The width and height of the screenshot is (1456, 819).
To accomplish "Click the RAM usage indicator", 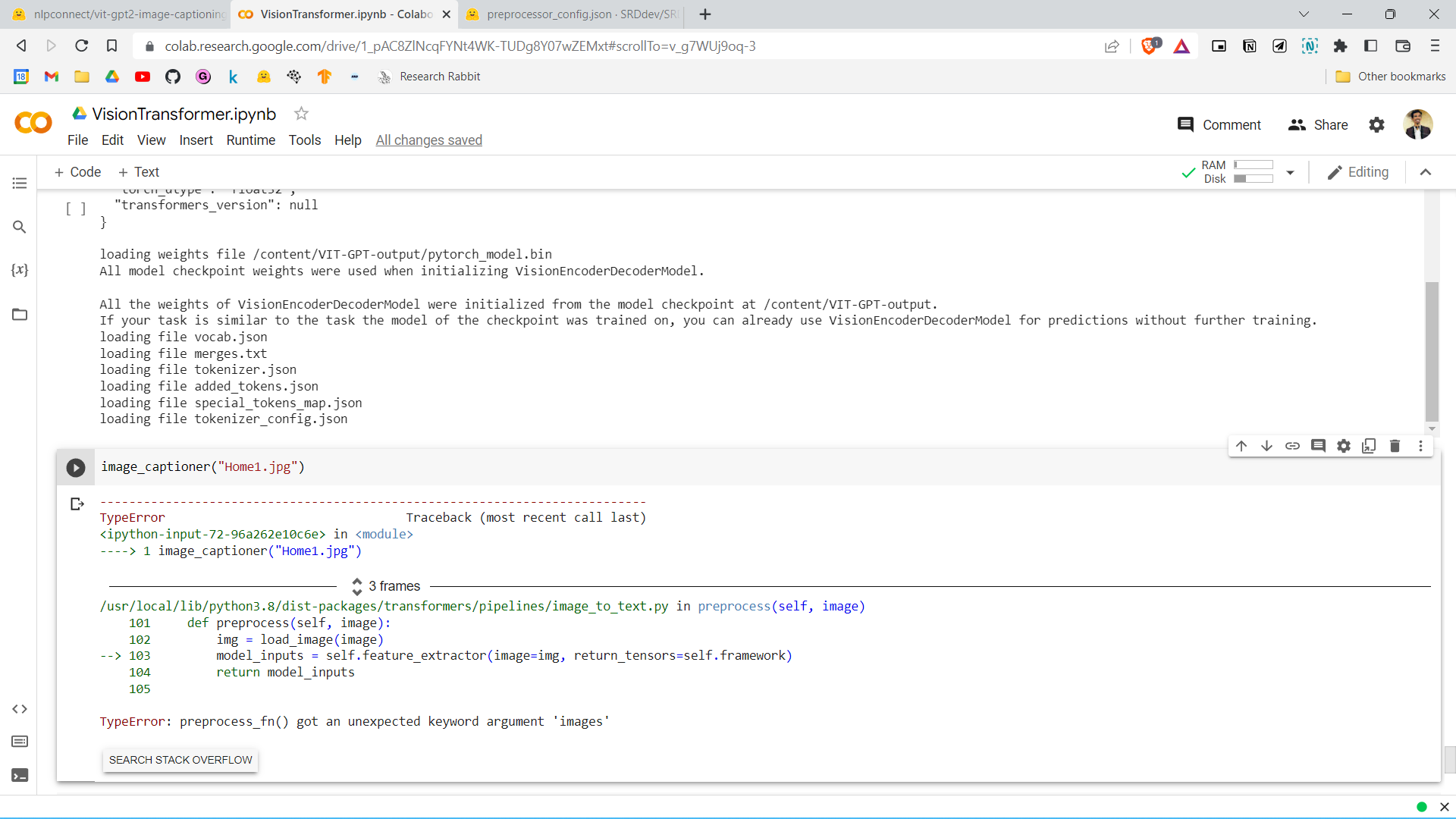I will point(1237,165).
